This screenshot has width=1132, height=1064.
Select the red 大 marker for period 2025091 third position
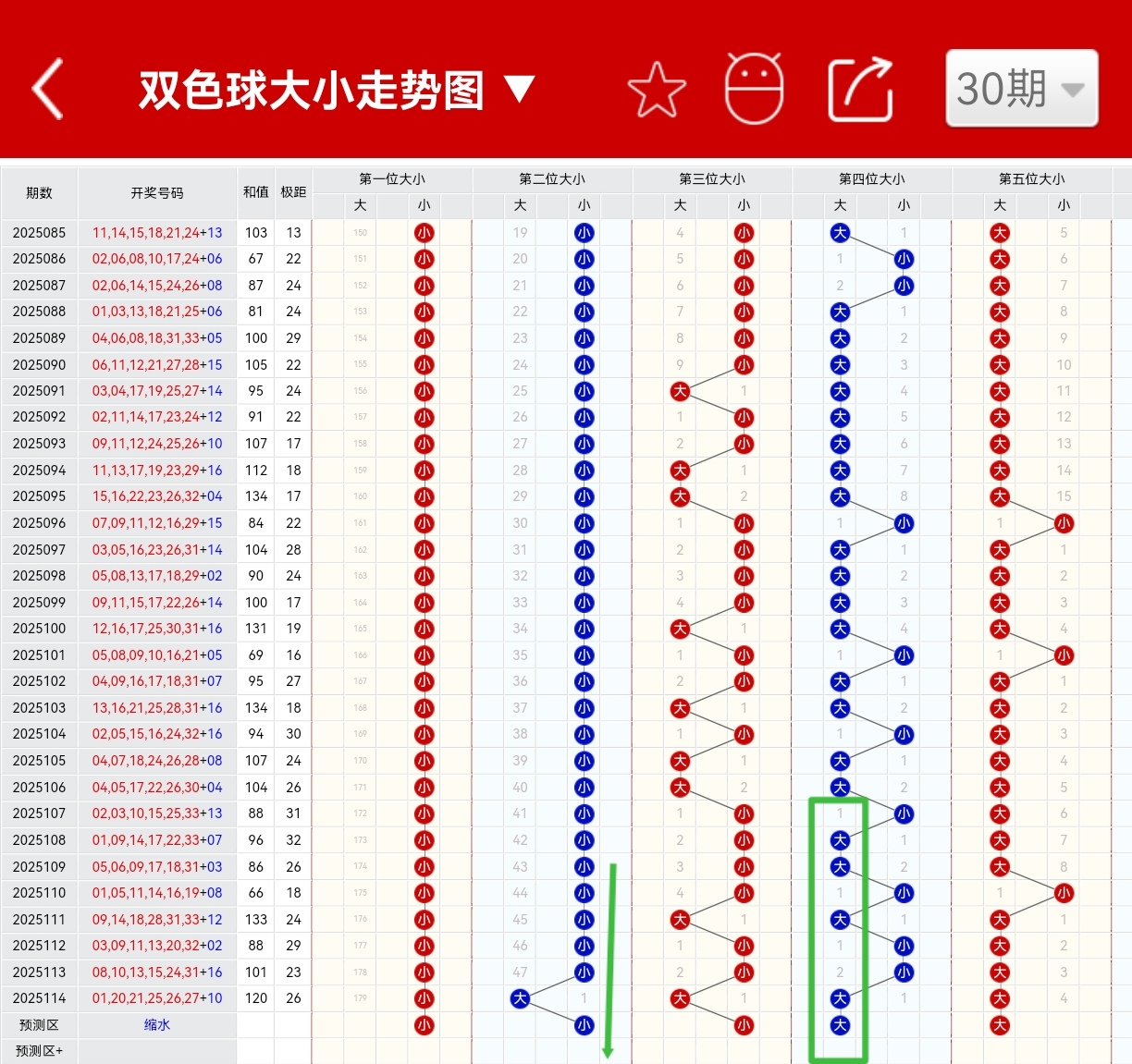pos(680,391)
